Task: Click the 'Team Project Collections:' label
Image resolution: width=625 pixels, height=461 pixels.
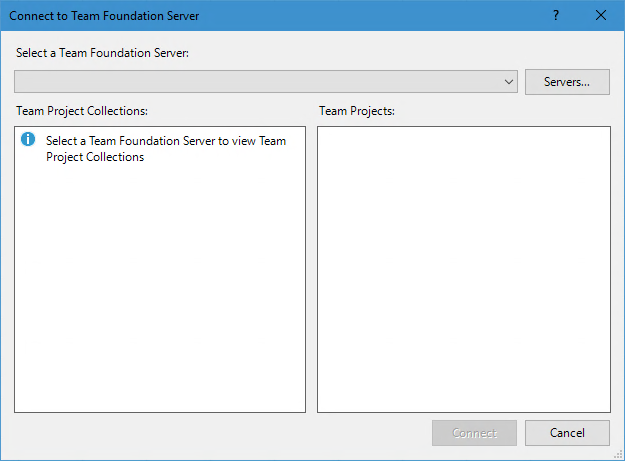Action: point(82,111)
